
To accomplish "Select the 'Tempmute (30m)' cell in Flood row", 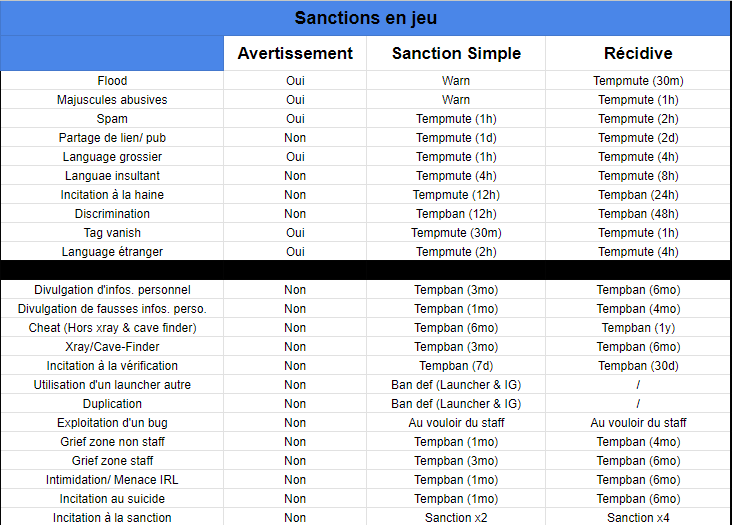I will click(638, 81).
